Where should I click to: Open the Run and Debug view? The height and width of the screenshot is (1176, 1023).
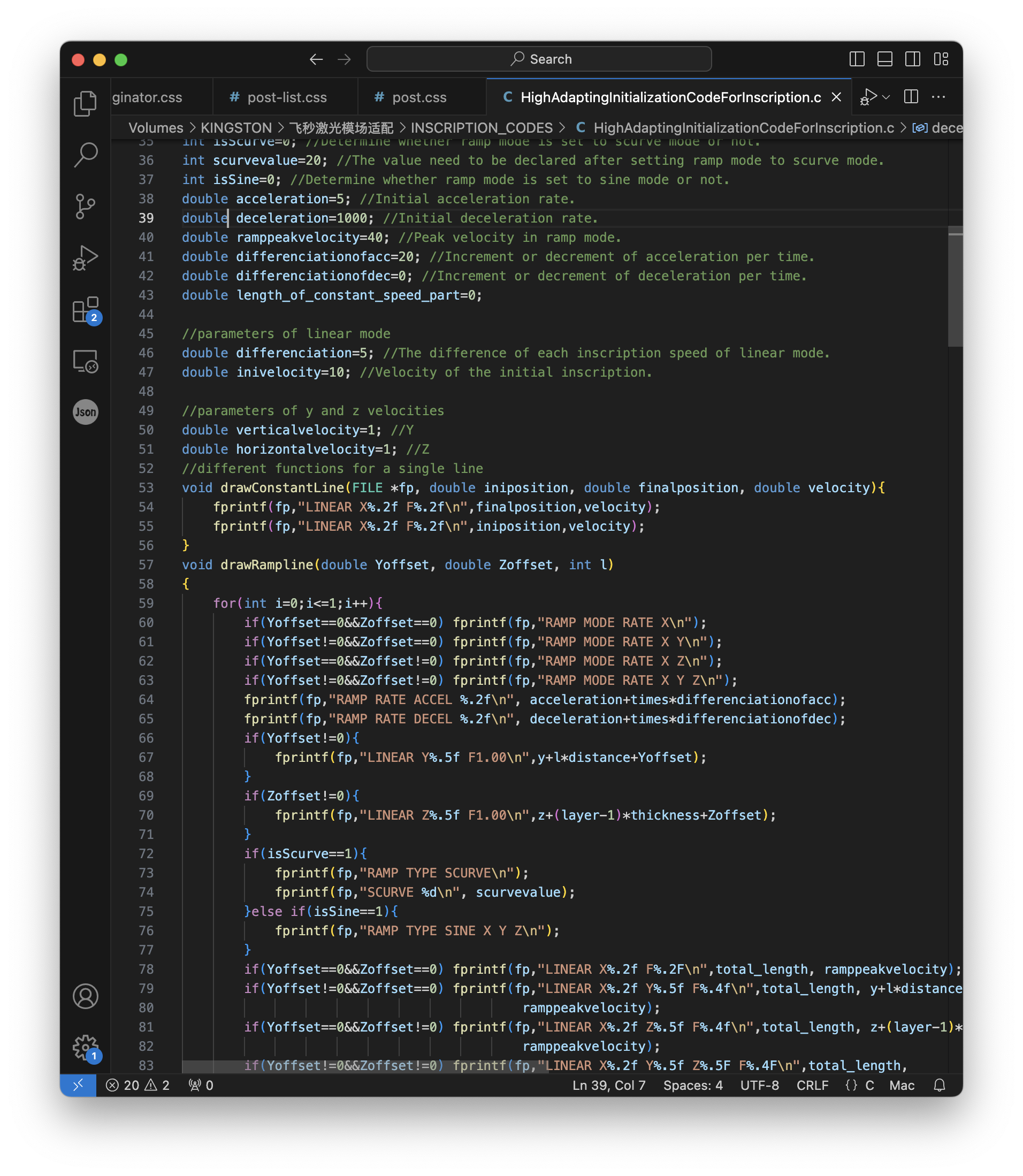click(85, 258)
